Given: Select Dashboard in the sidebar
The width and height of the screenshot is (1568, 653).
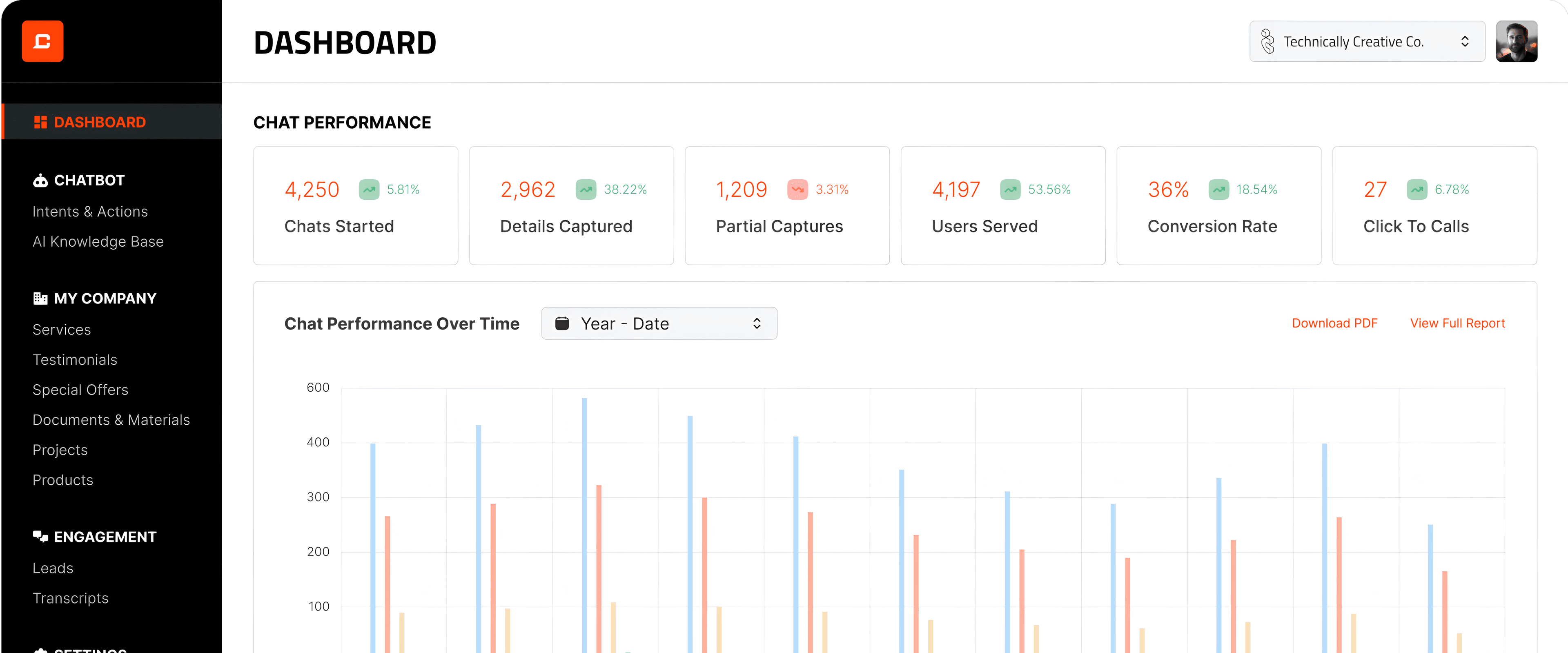Looking at the screenshot, I should (100, 123).
